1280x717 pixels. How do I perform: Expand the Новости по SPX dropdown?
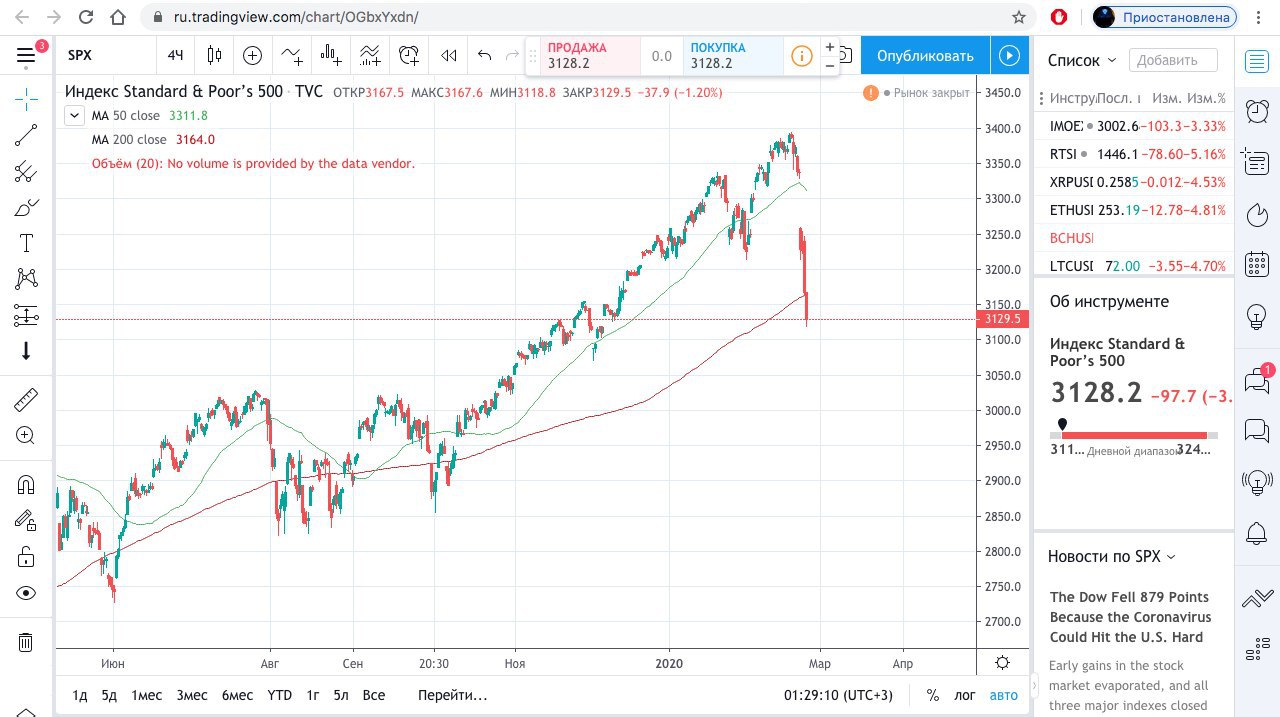pos(1112,557)
